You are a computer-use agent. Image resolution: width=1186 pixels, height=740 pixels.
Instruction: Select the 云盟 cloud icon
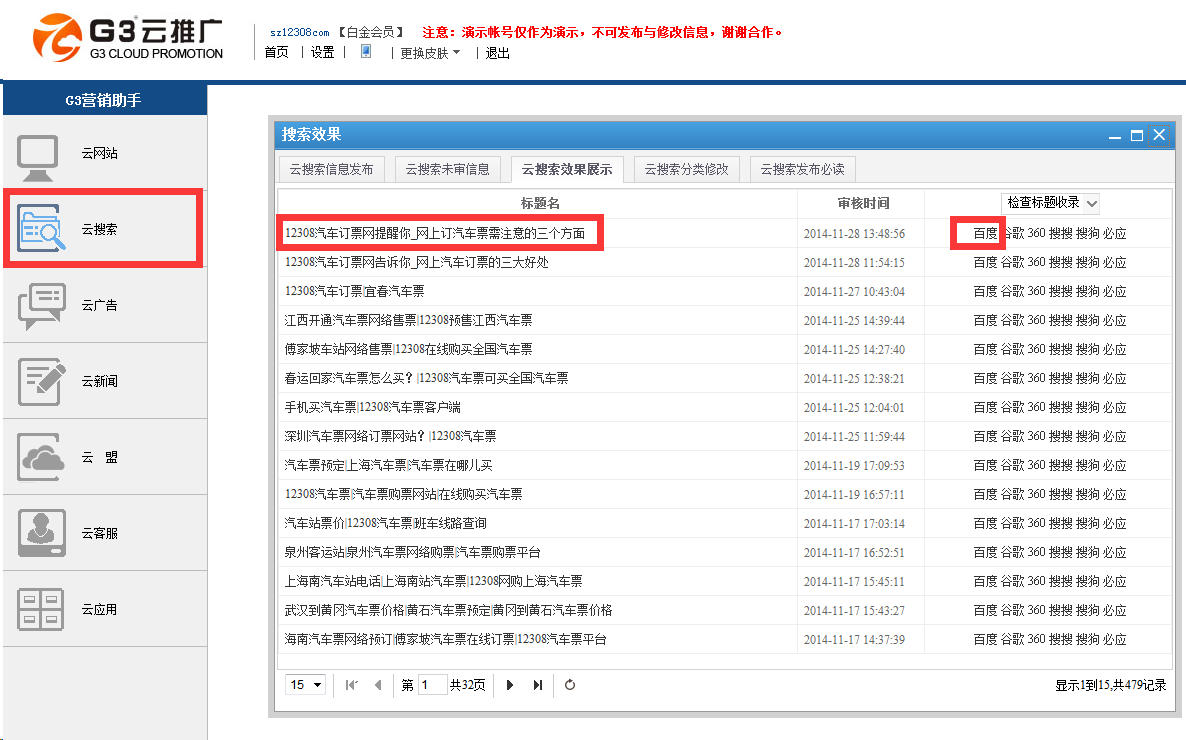pyautogui.click(x=42, y=457)
